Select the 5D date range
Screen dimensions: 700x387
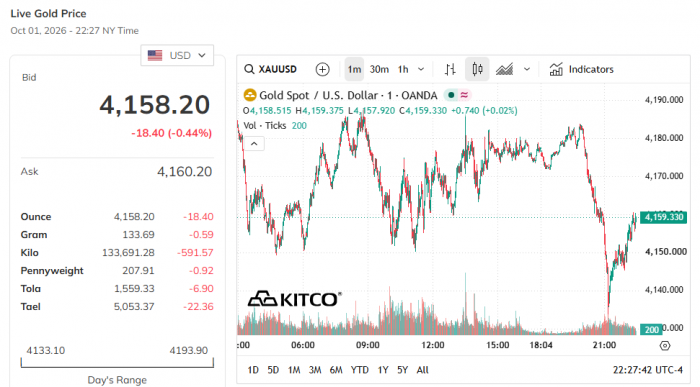point(273,370)
